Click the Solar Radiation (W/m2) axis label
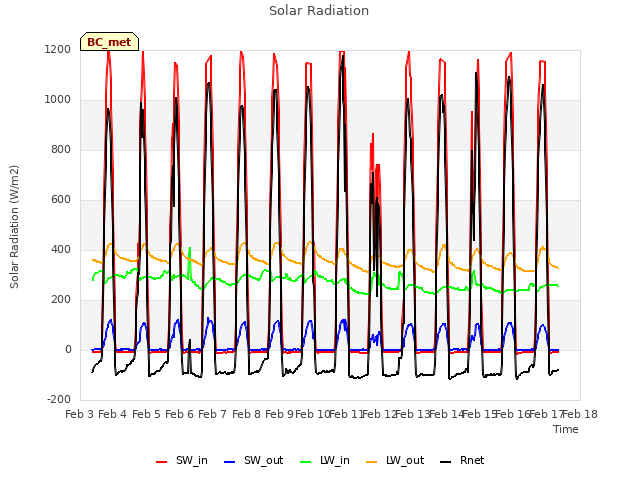 coord(14,227)
